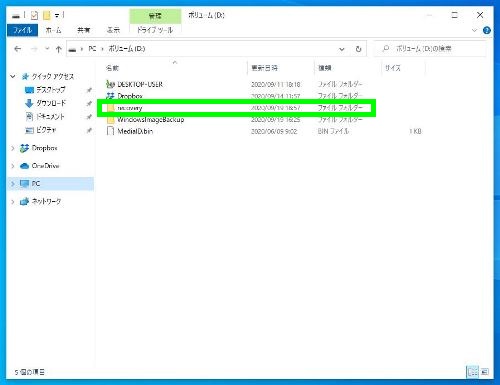
Task: Select the MediaID.bin file
Action: [x=135, y=131]
